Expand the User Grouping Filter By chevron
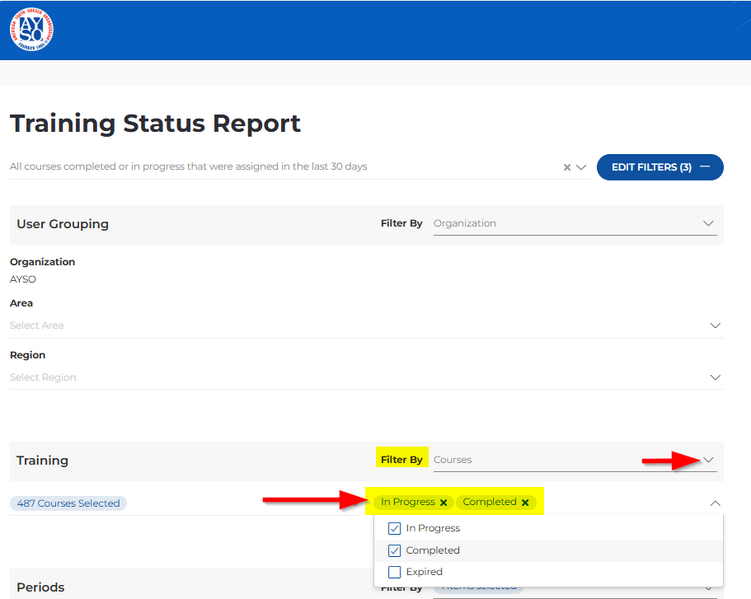The image size is (751, 599). coord(708,224)
